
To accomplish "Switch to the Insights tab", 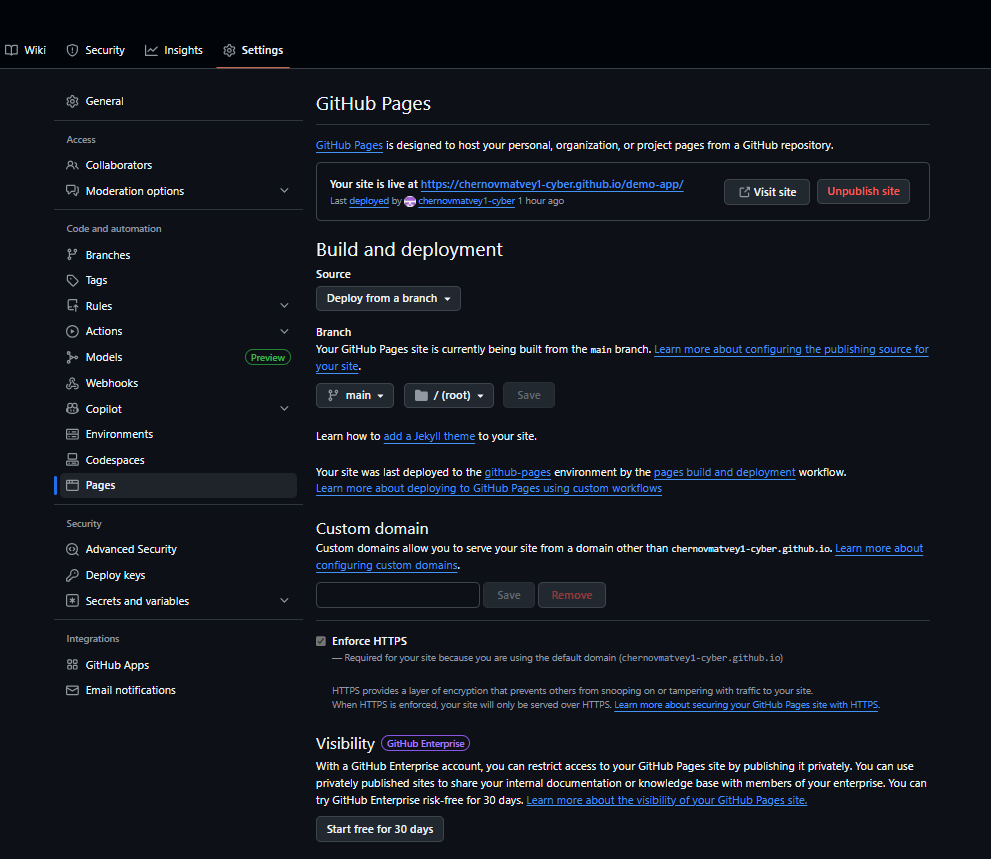I will 174,49.
